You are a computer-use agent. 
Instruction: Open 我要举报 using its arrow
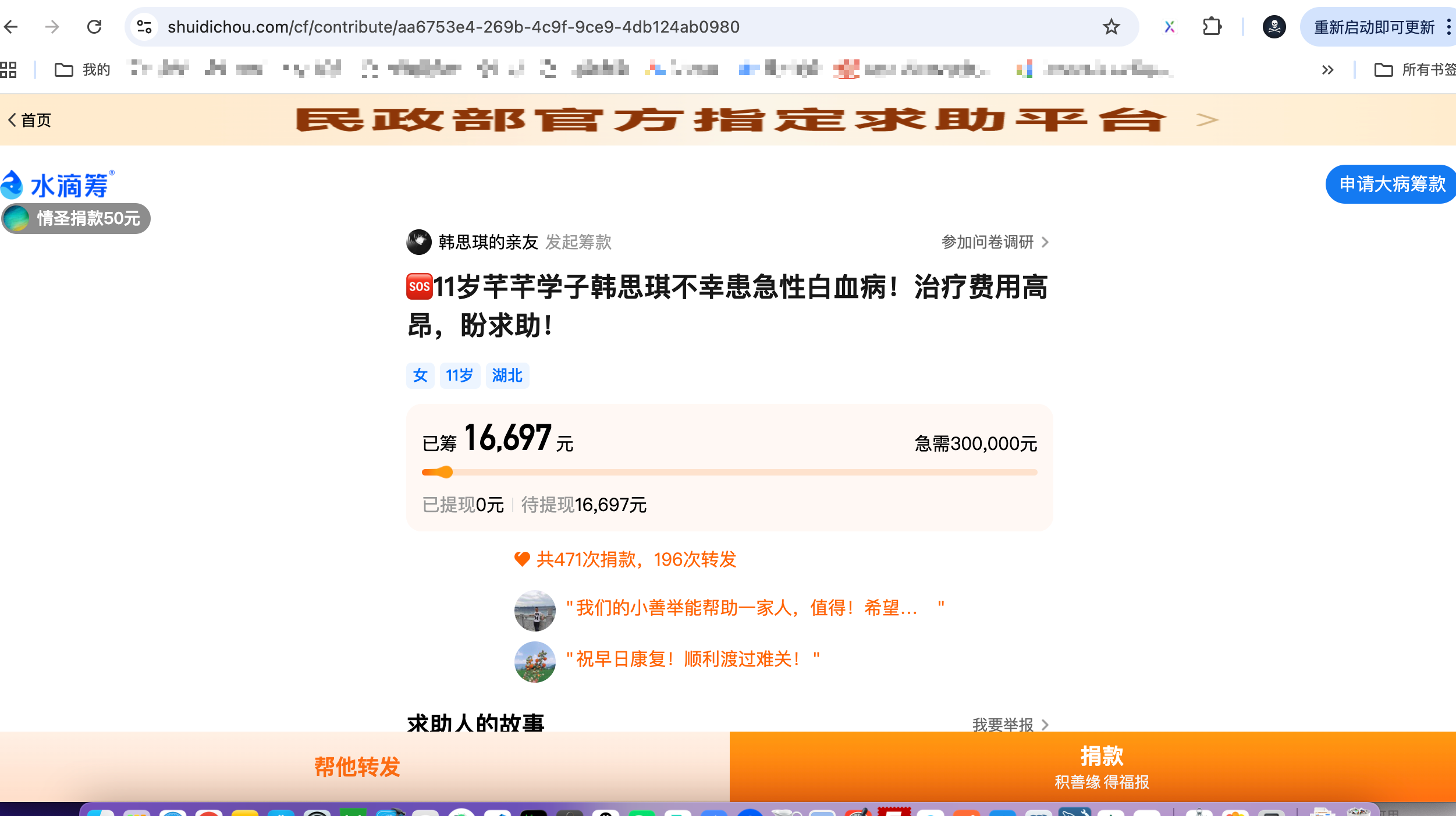(x=1045, y=725)
